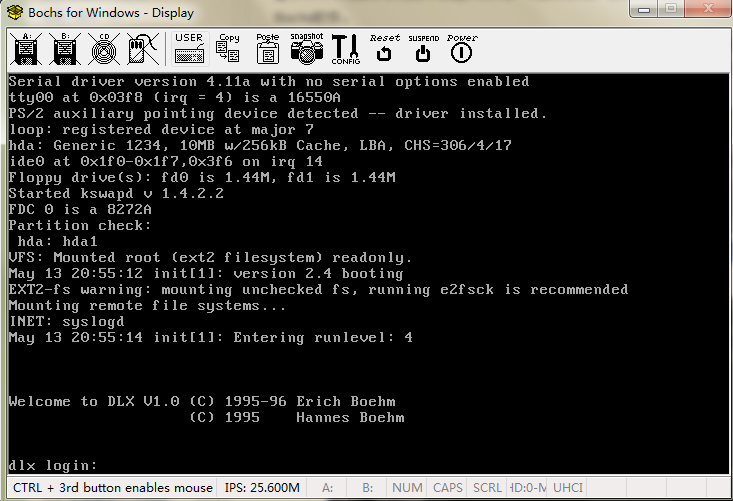The image size is (733, 501).
Task: Click the A: drive status bar indicator
Action: tap(327, 488)
